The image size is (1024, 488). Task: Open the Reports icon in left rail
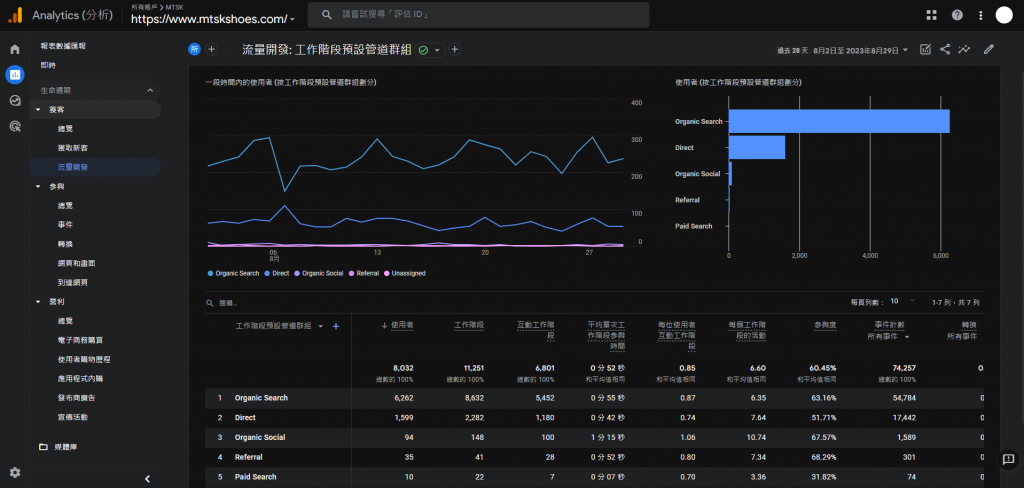point(14,74)
